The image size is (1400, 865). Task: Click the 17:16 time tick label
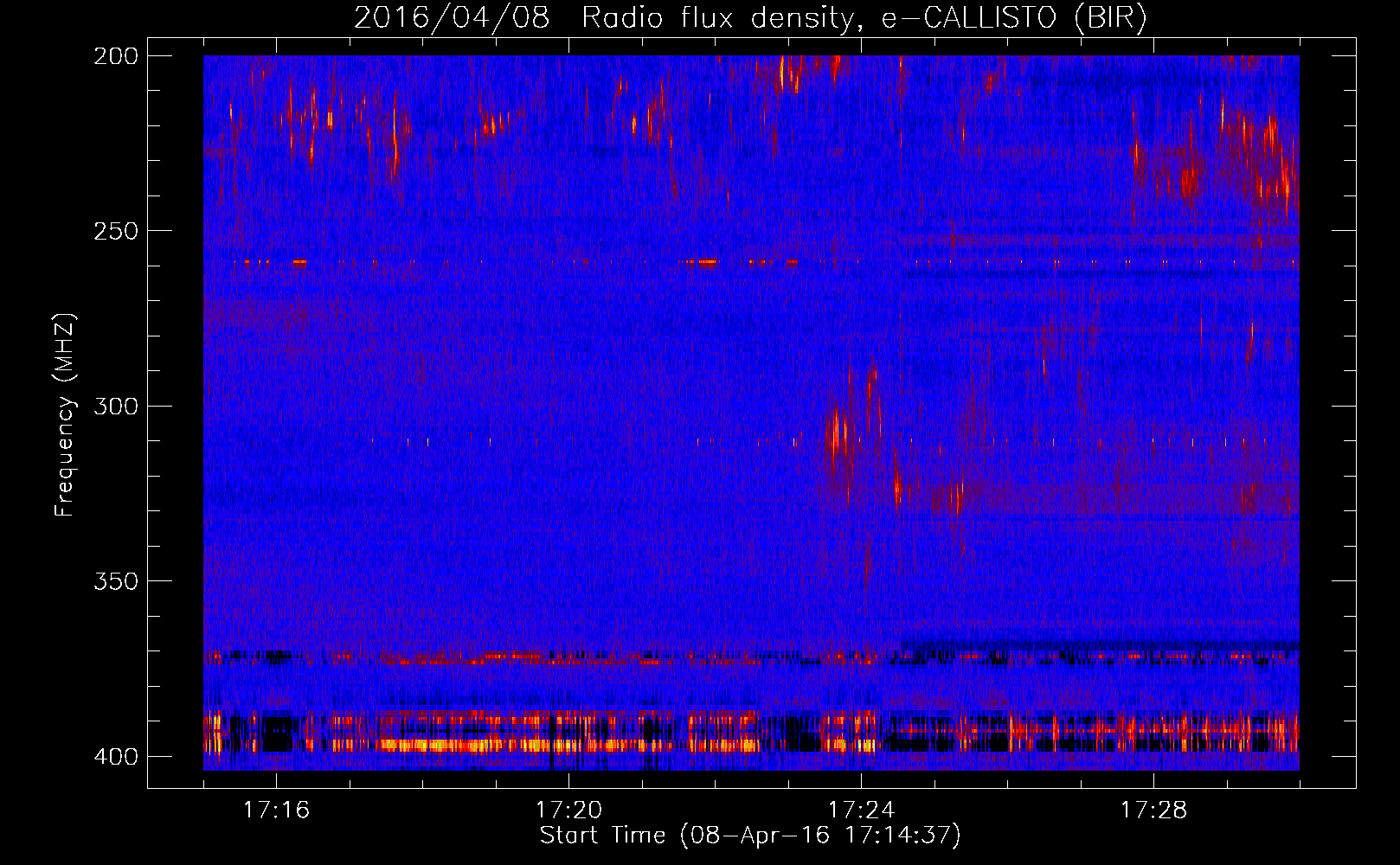276,811
